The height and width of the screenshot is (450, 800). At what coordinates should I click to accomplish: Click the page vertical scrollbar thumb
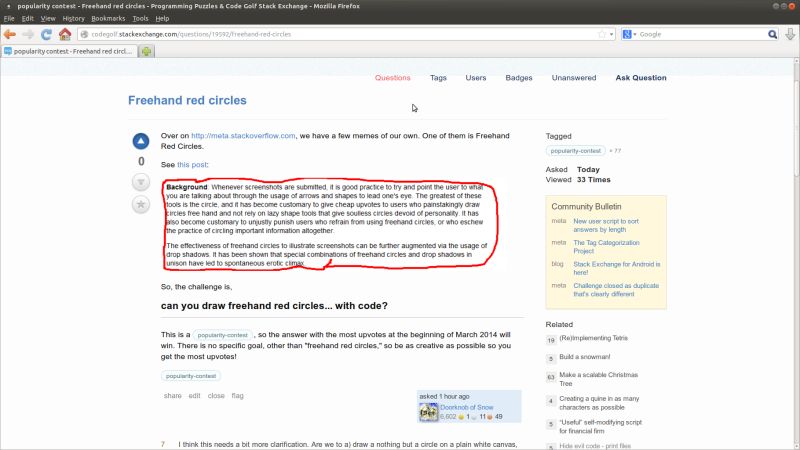point(796,128)
